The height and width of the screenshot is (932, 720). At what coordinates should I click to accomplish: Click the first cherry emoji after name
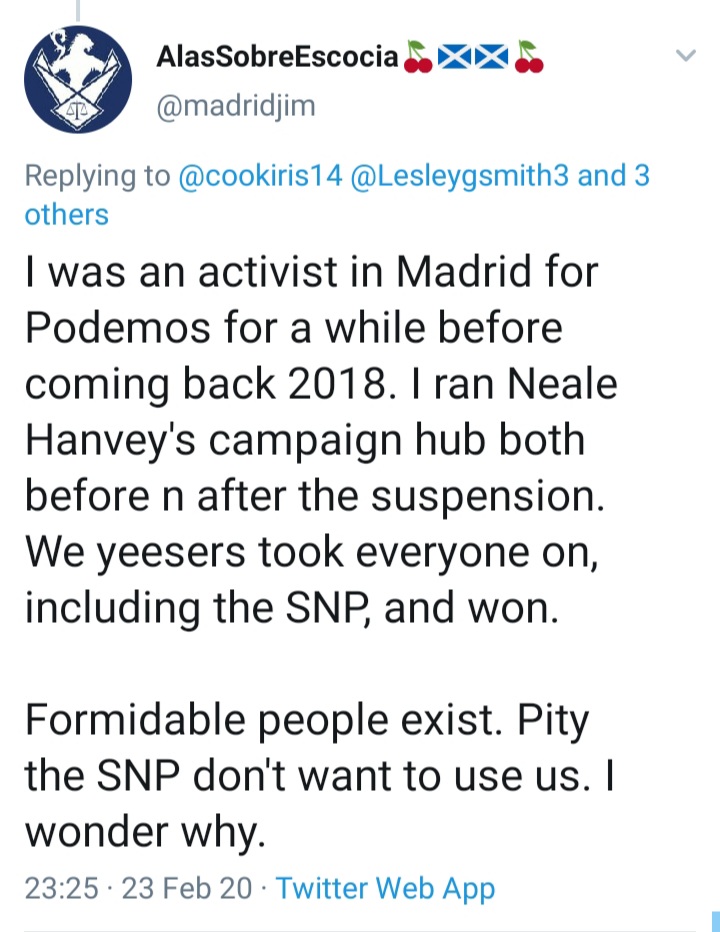click(x=418, y=57)
